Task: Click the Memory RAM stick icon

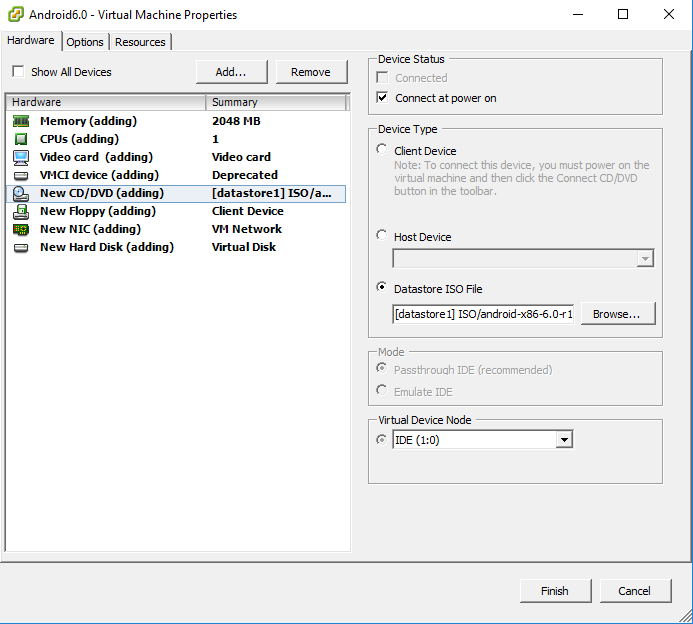Action: point(21,121)
